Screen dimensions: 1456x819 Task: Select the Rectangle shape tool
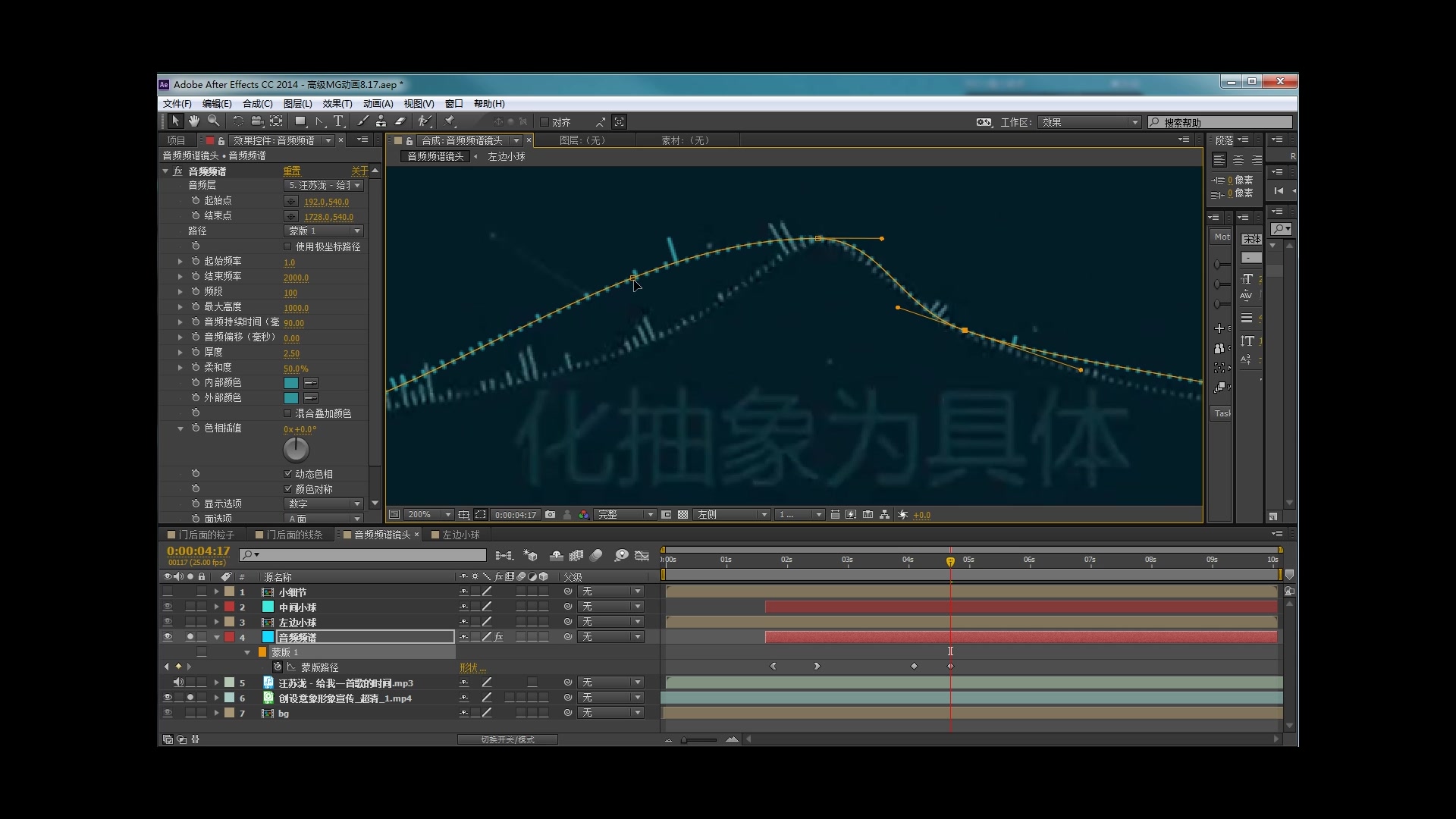point(300,121)
